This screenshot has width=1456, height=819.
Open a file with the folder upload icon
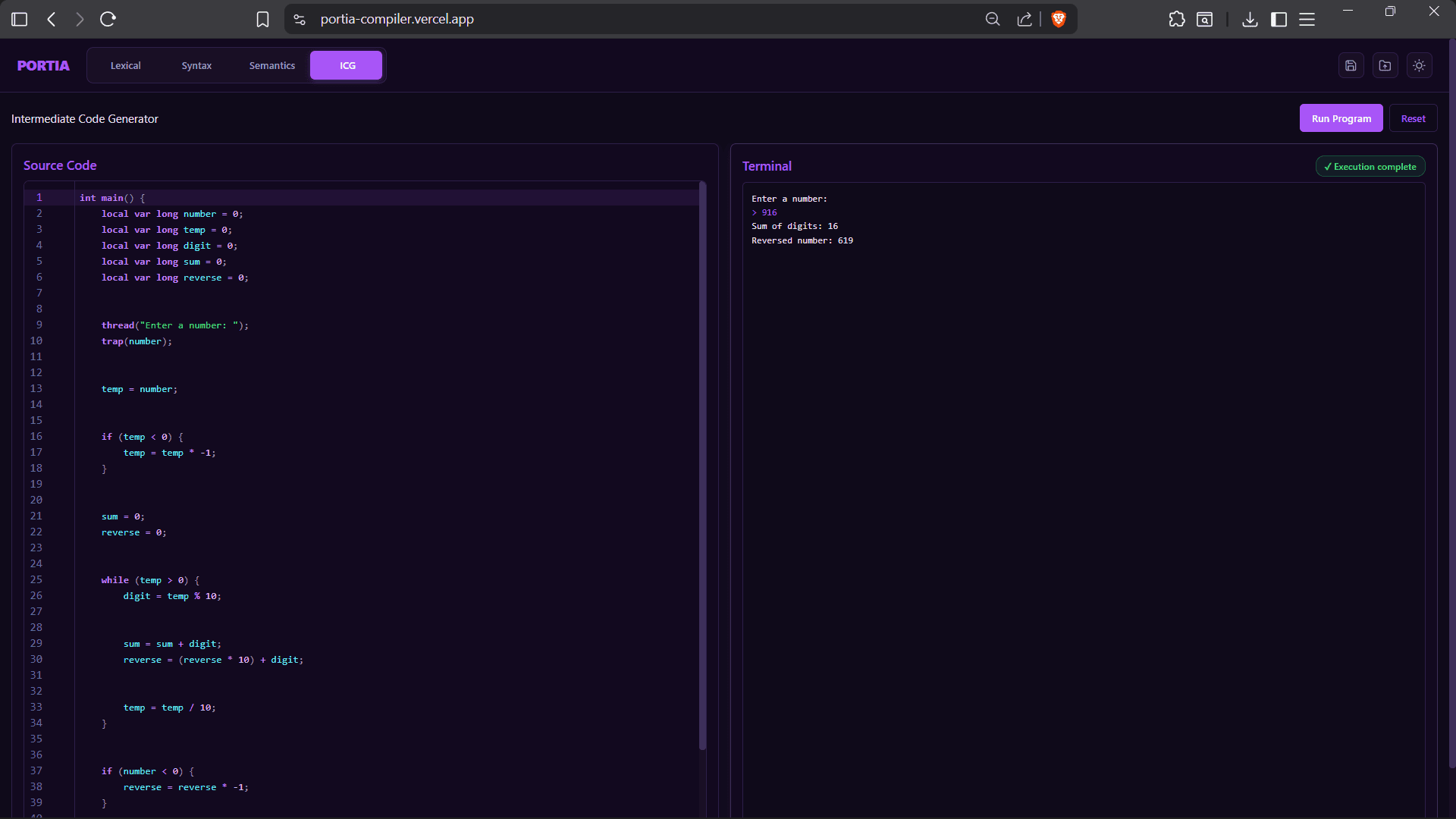click(1385, 65)
